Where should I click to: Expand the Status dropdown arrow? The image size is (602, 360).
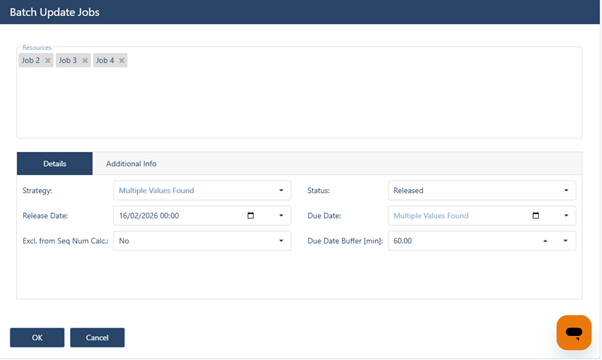[566, 190]
